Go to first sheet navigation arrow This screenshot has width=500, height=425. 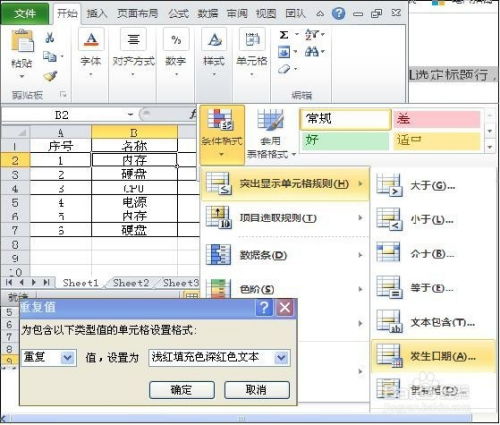(x=9, y=283)
